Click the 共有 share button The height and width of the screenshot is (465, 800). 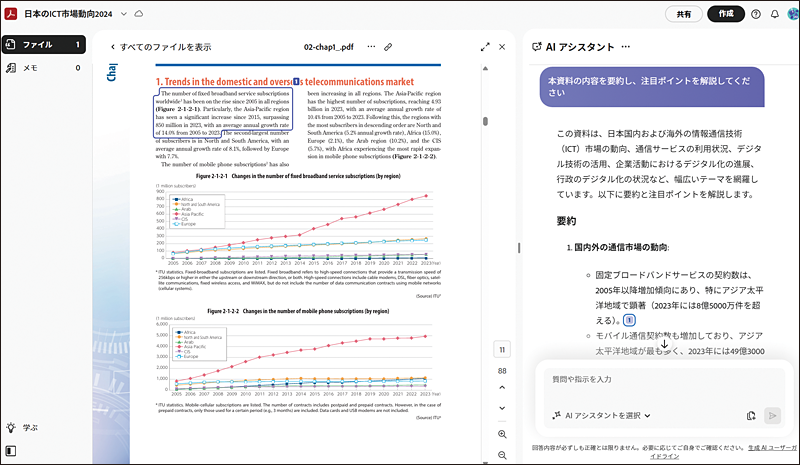point(683,14)
